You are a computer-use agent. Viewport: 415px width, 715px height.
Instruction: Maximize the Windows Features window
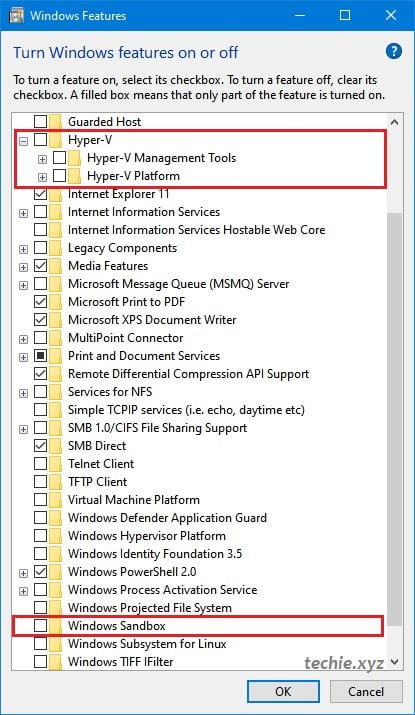345,15
